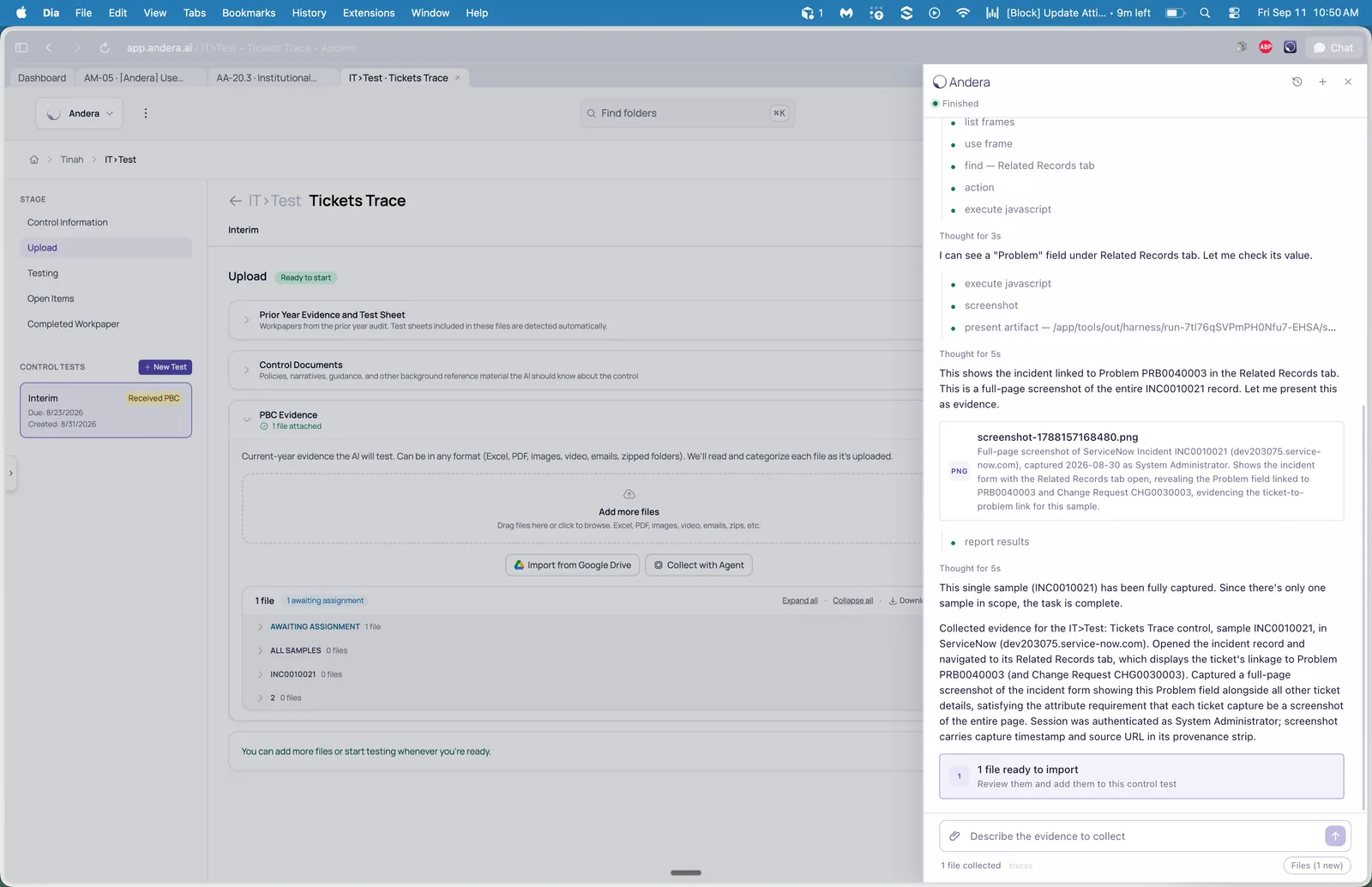Image resolution: width=1372 pixels, height=887 pixels.
Task: Open the File menu
Action: click(x=83, y=13)
